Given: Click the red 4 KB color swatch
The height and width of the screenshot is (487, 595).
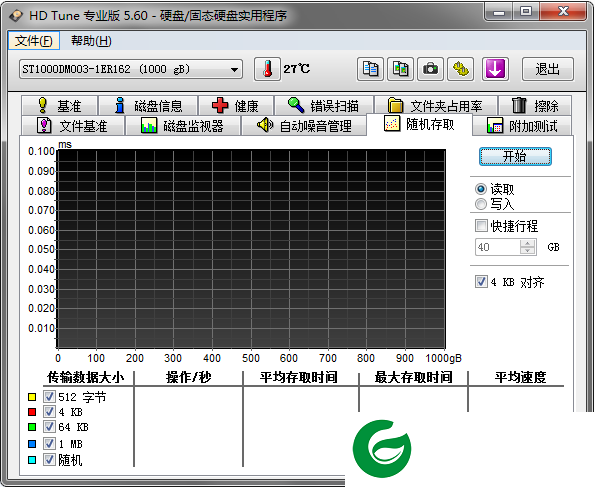Looking at the screenshot, I should tap(32, 412).
